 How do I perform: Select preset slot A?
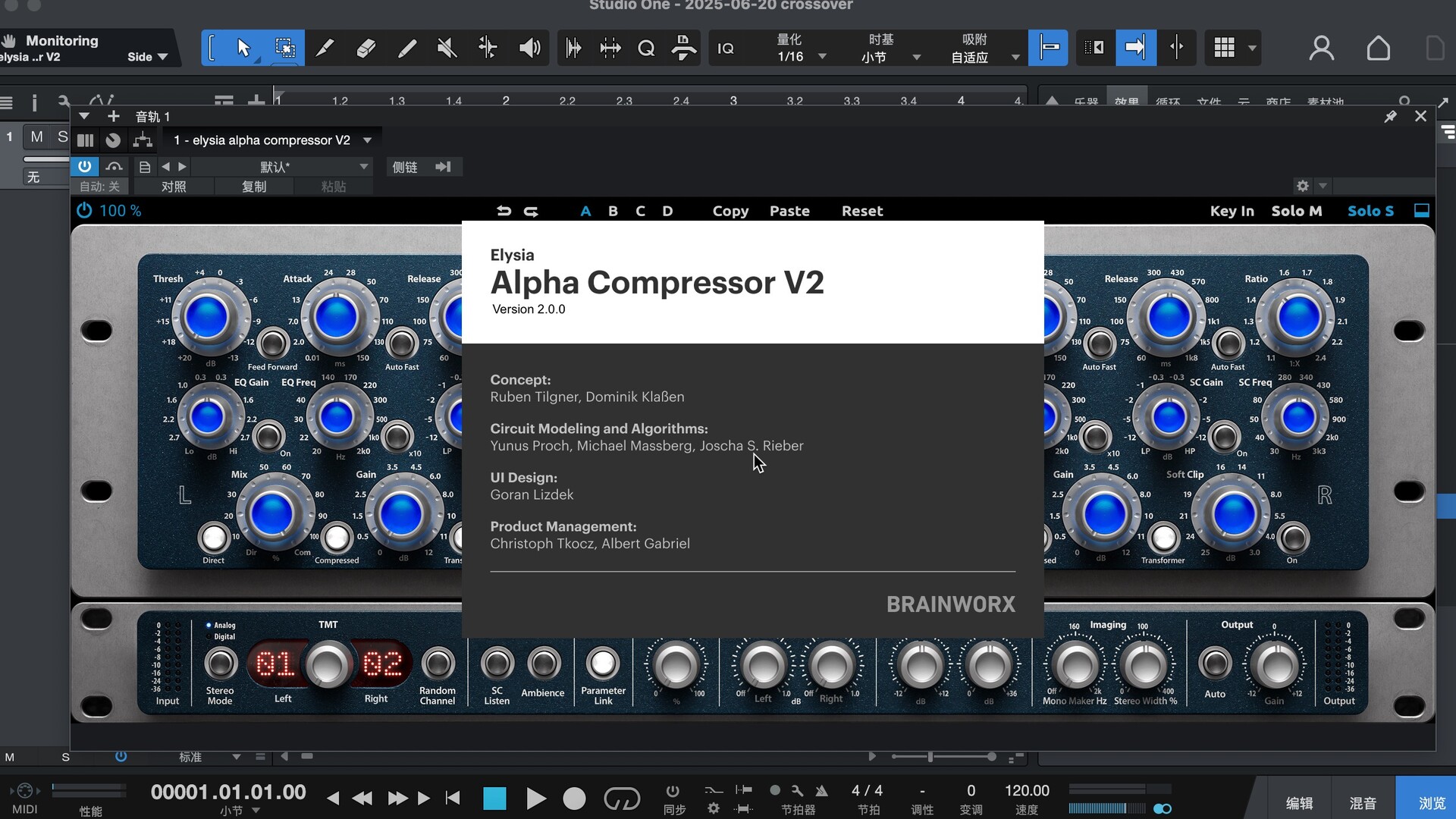585,211
